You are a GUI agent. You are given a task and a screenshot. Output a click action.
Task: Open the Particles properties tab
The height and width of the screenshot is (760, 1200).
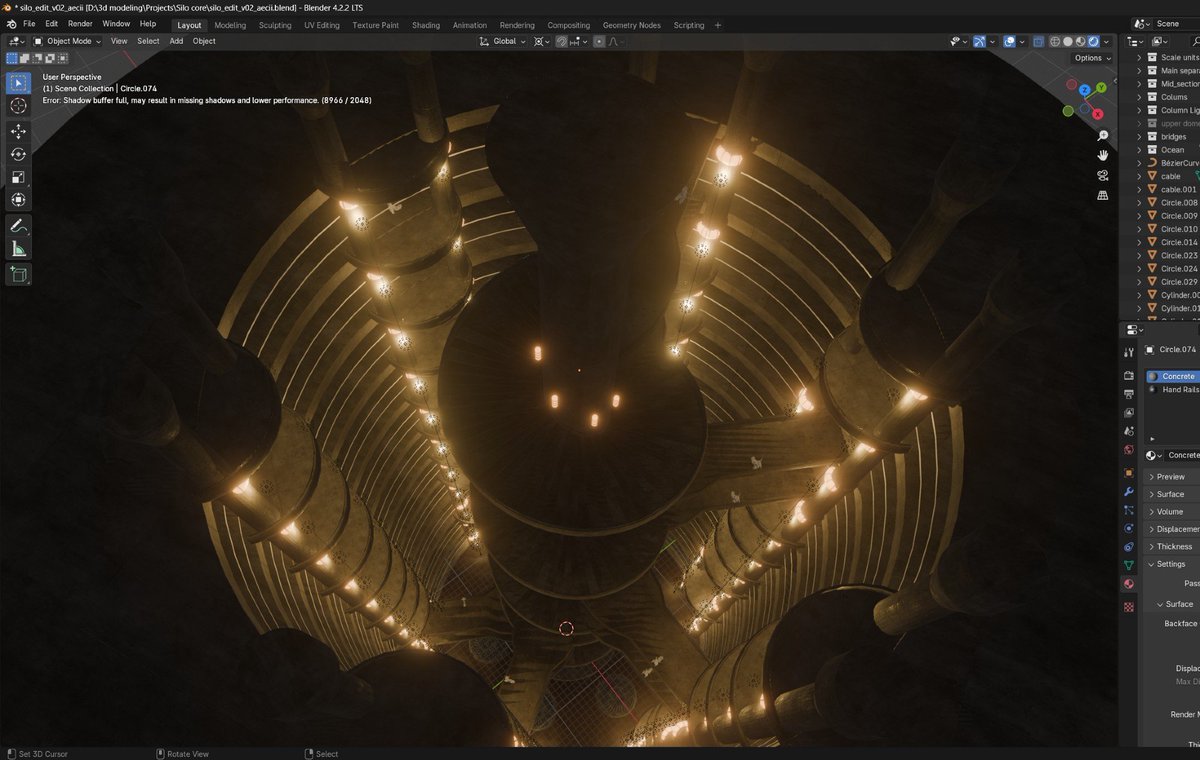click(1129, 510)
